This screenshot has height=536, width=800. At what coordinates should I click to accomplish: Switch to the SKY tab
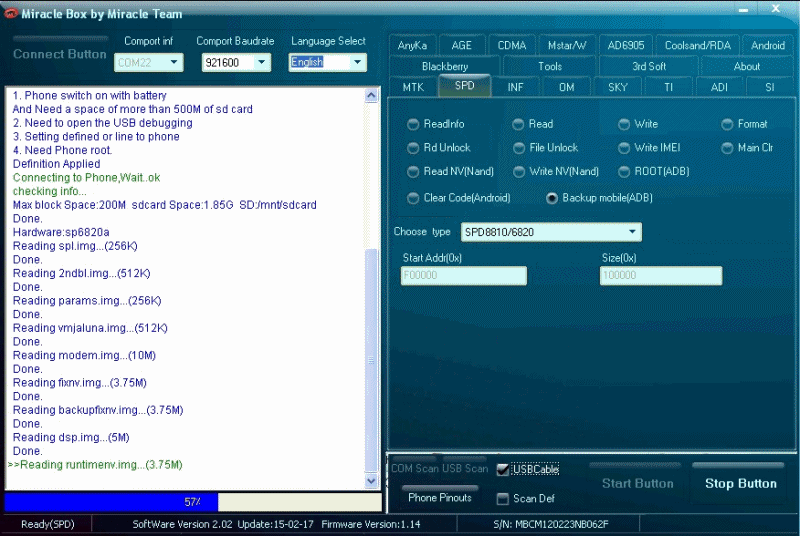(x=617, y=87)
